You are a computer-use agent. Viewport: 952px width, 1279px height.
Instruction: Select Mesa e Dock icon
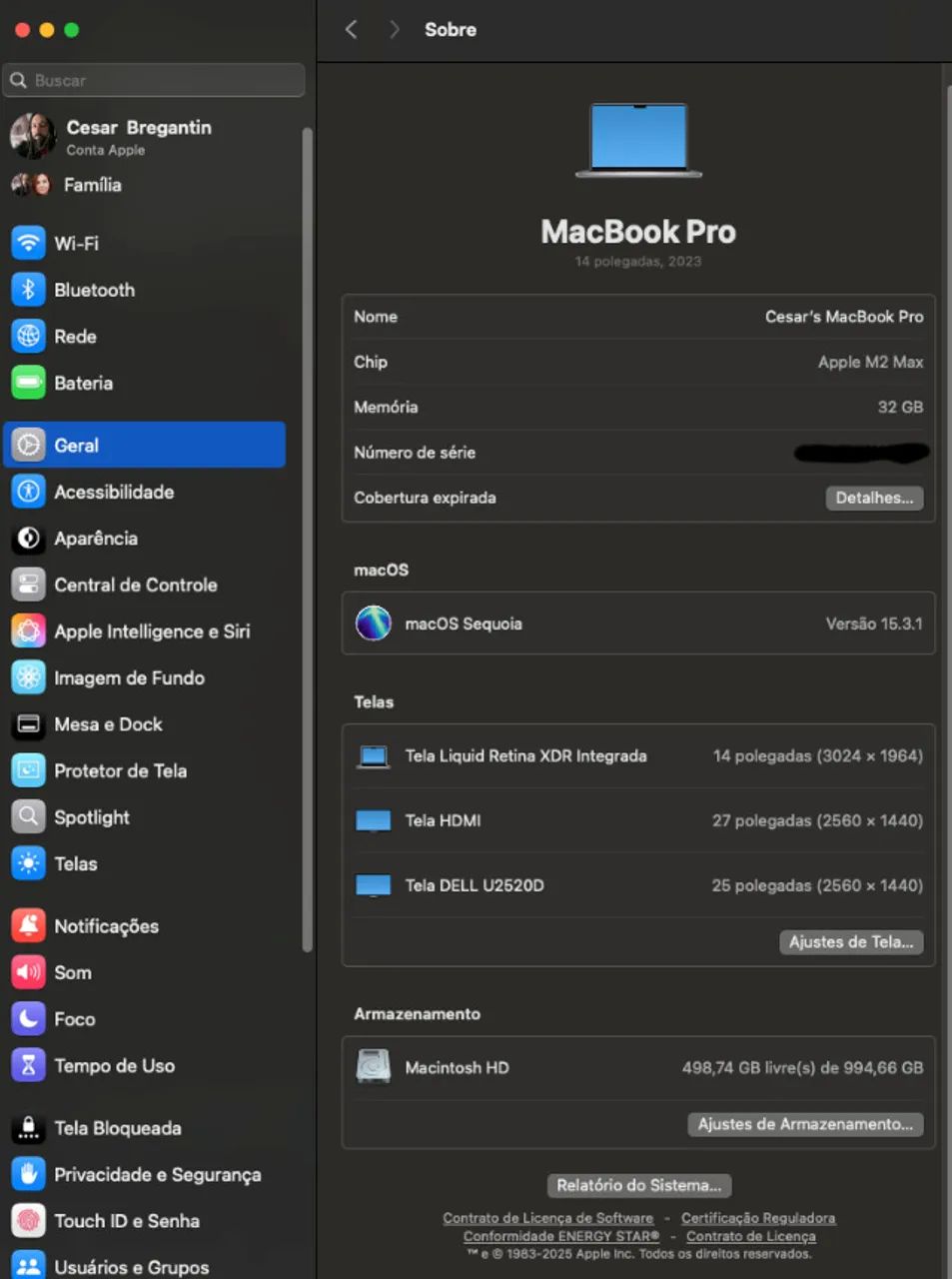tap(28, 724)
